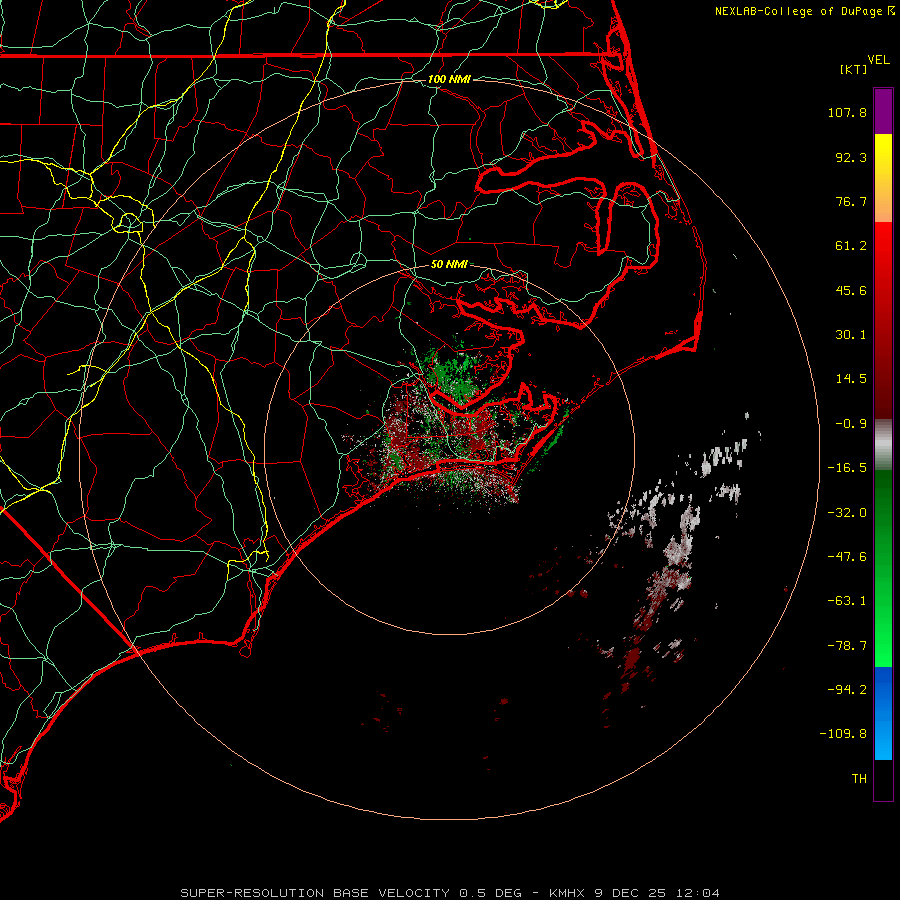Click the -63.1 scale value
Image resolution: width=900 pixels, height=900 pixels.
[847, 601]
